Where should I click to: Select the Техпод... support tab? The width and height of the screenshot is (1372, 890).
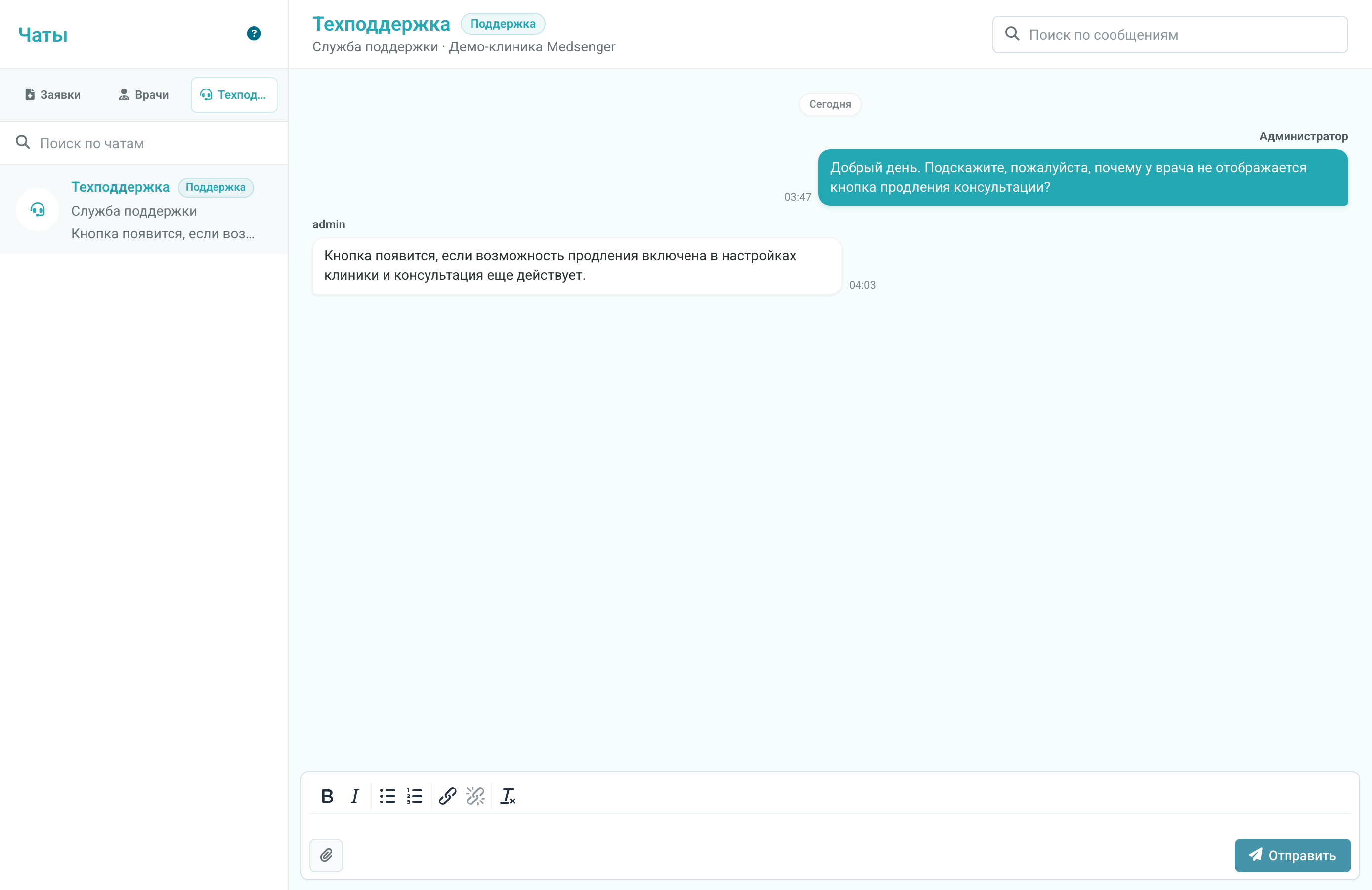[234, 94]
